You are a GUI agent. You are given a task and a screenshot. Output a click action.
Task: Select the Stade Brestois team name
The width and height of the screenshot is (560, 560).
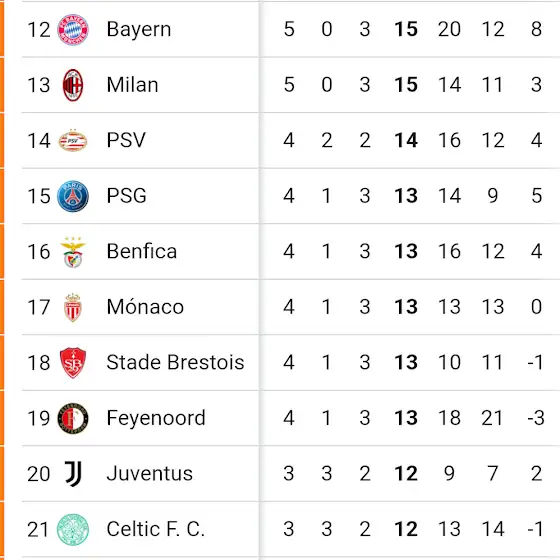[175, 362]
